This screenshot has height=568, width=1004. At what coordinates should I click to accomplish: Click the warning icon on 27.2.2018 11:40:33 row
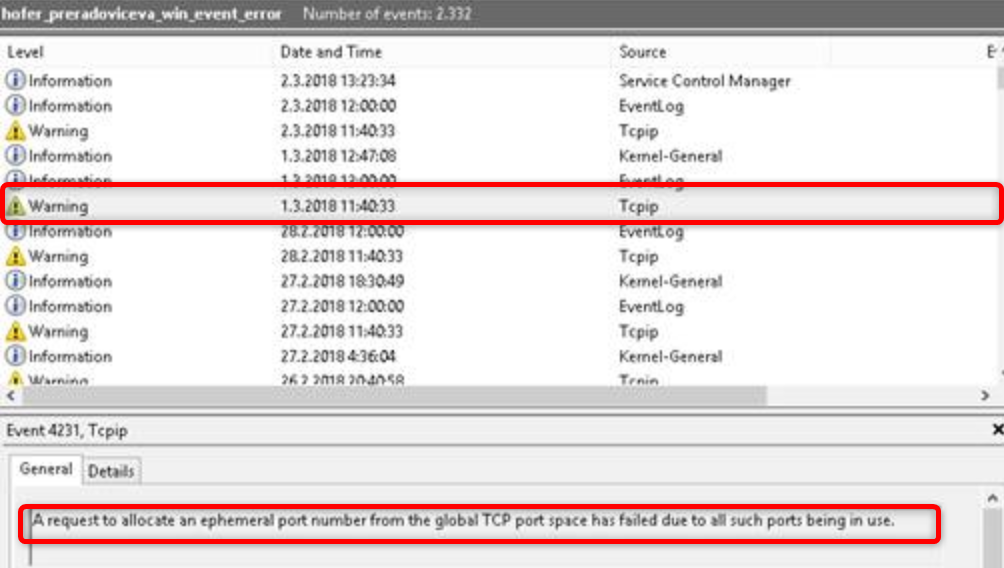pyautogui.click(x=15, y=331)
